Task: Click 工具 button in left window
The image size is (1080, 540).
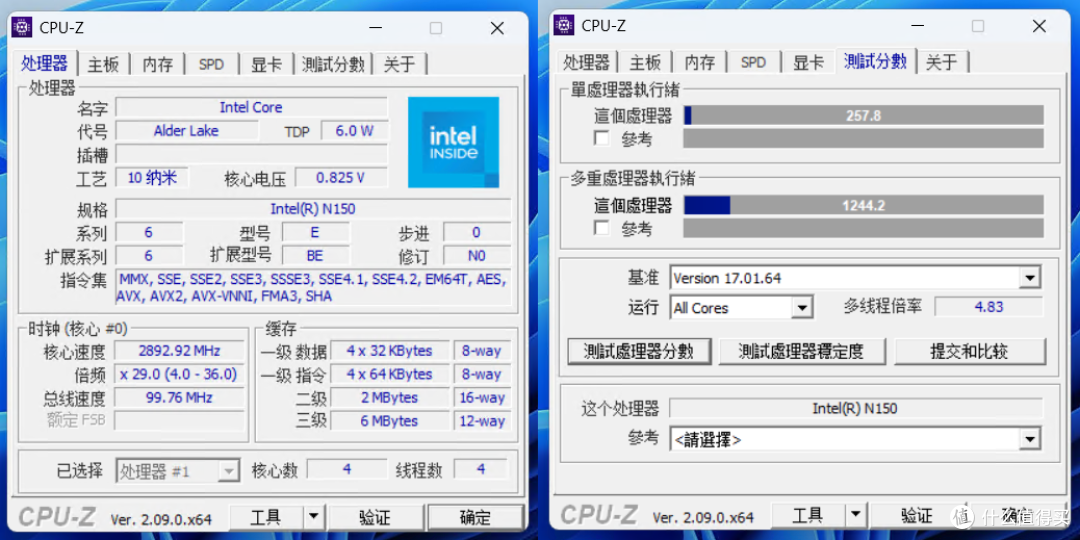Action: pyautogui.click(x=266, y=517)
